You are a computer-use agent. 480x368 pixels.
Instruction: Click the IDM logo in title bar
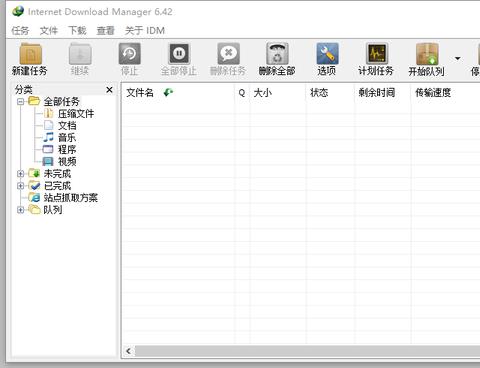point(18,11)
